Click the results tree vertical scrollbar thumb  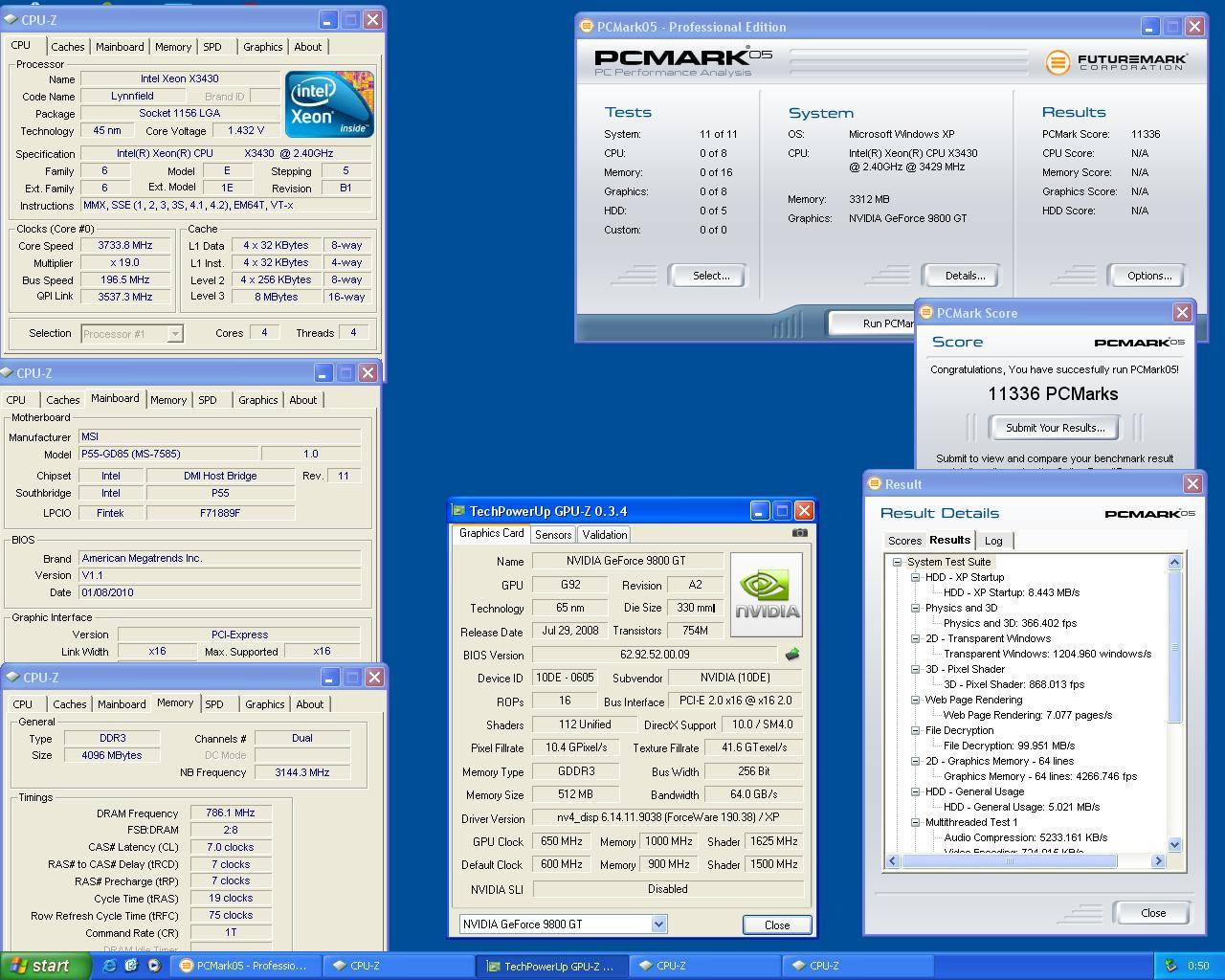point(1175,646)
